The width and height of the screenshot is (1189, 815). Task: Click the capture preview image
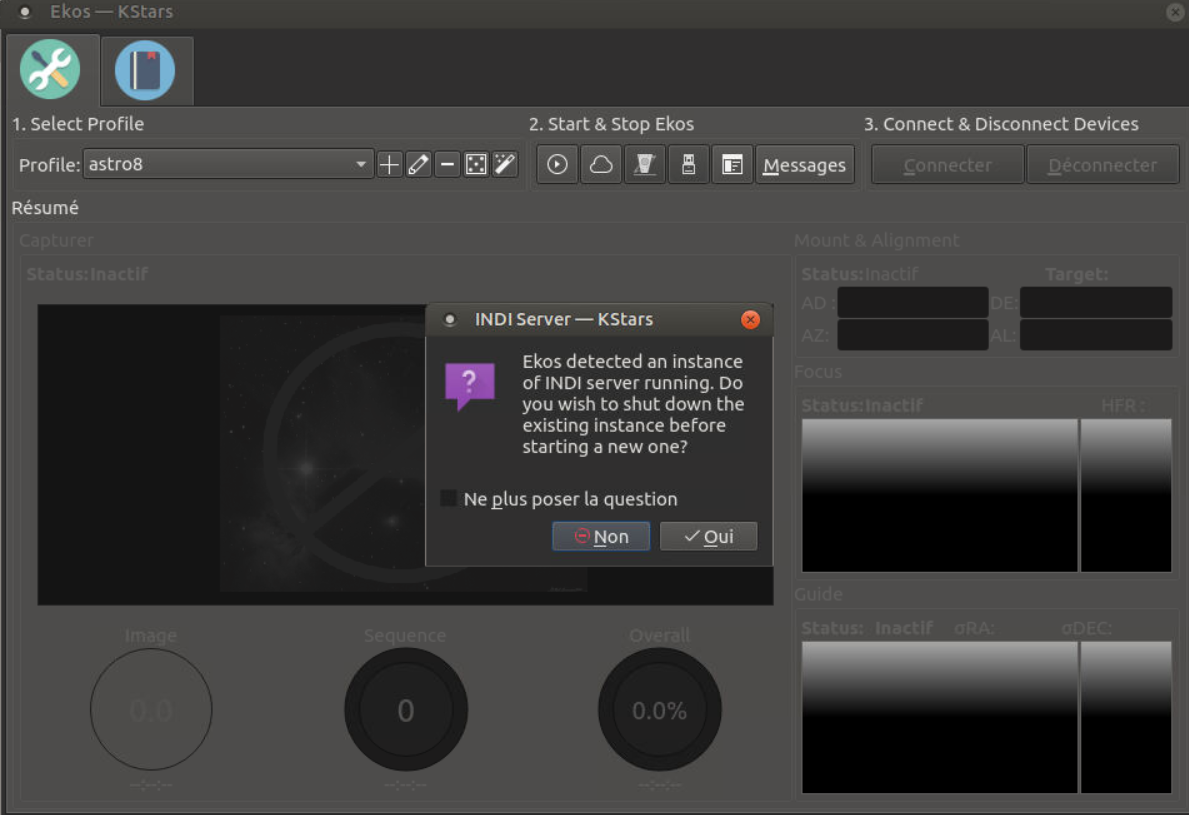pos(405,455)
